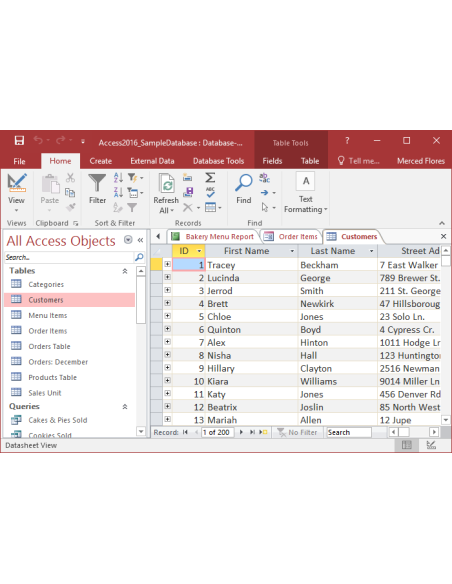The height and width of the screenshot is (584, 452).
Task: Click the Go To arrow icon
Action: pos(264,193)
